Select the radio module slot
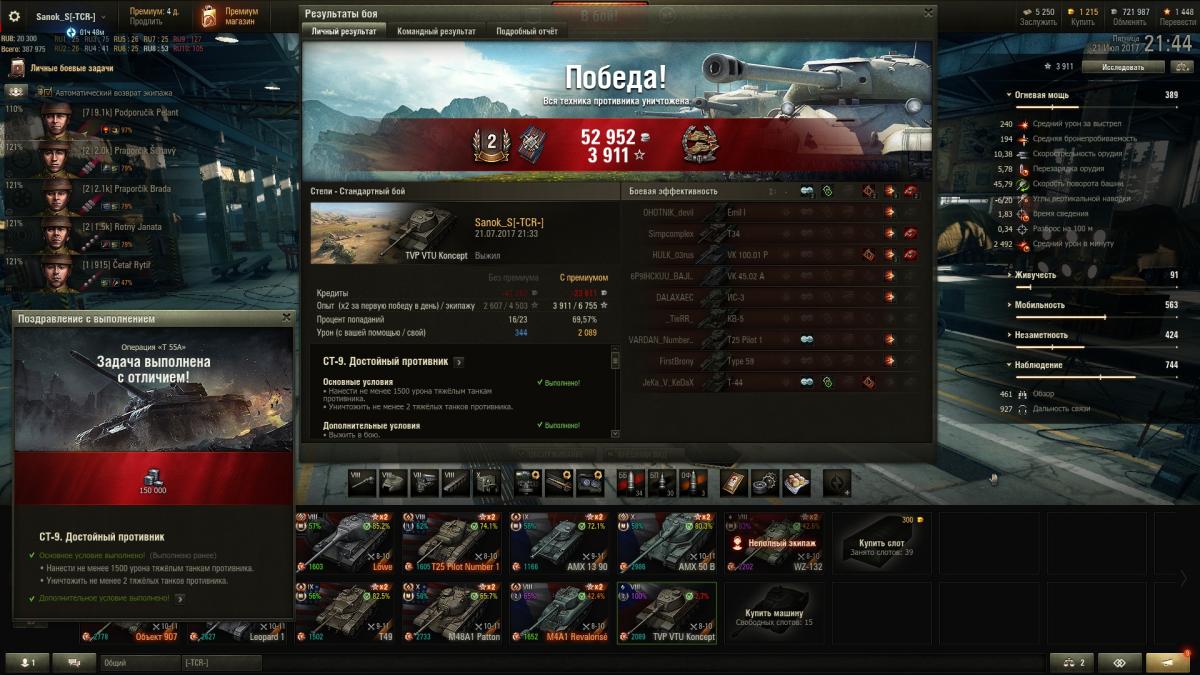This screenshot has height=675, width=1200. tap(486, 483)
